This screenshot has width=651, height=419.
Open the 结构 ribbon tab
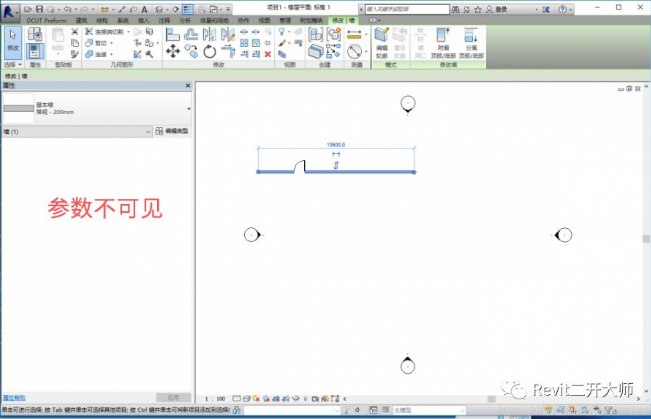pyautogui.click(x=102, y=20)
